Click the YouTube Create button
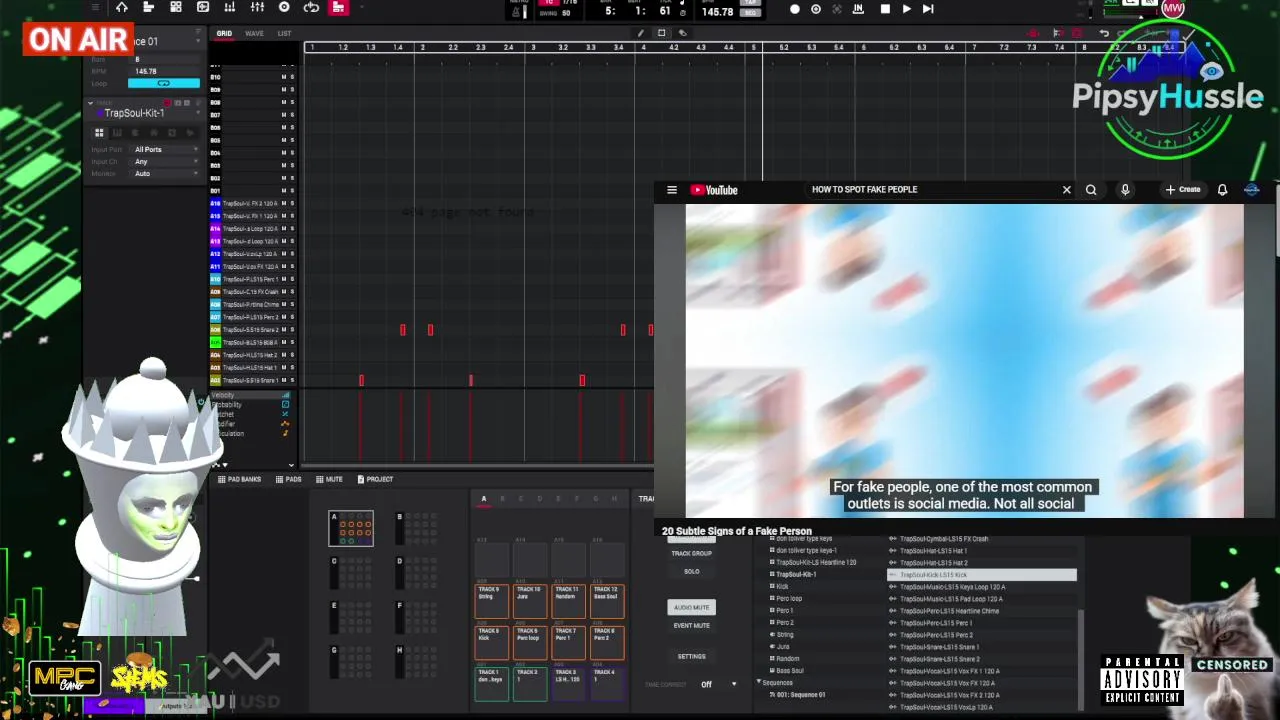Image resolution: width=1280 pixels, height=720 pixels. [1183, 190]
